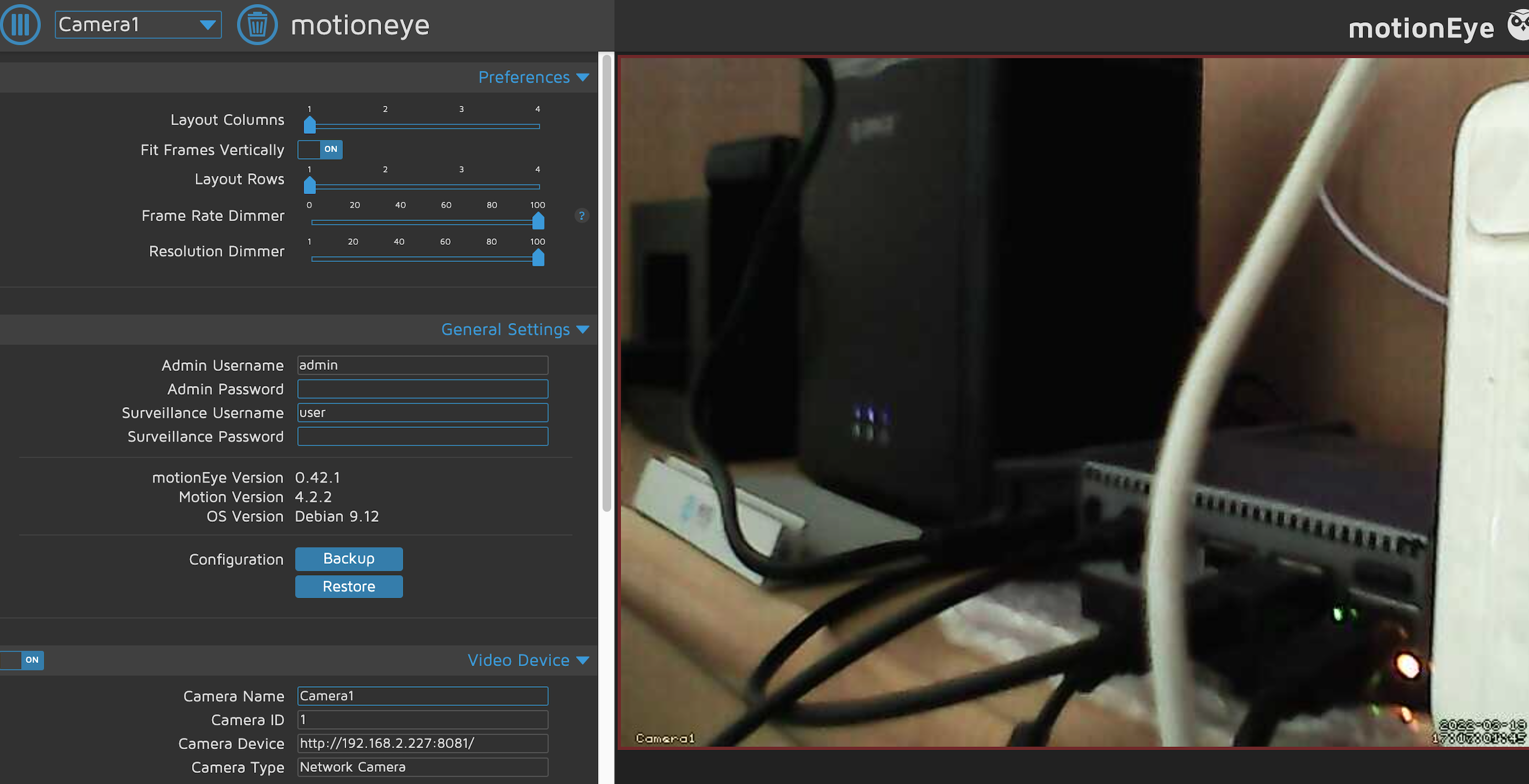The image size is (1529, 784).
Task: Click the trash remove camera icon
Action: 257,25
